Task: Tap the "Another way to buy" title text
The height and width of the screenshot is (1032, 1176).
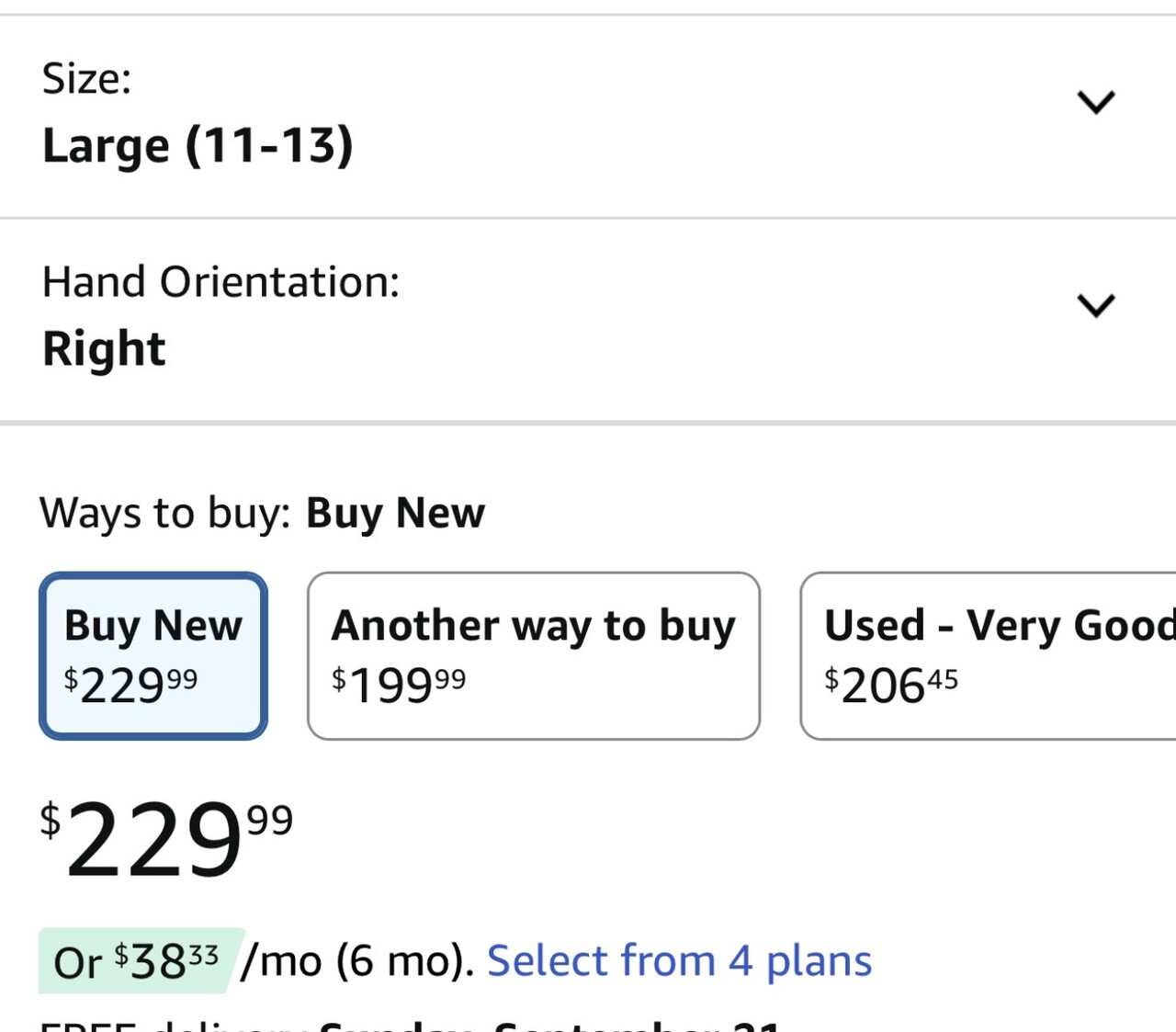Action: pos(533,626)
